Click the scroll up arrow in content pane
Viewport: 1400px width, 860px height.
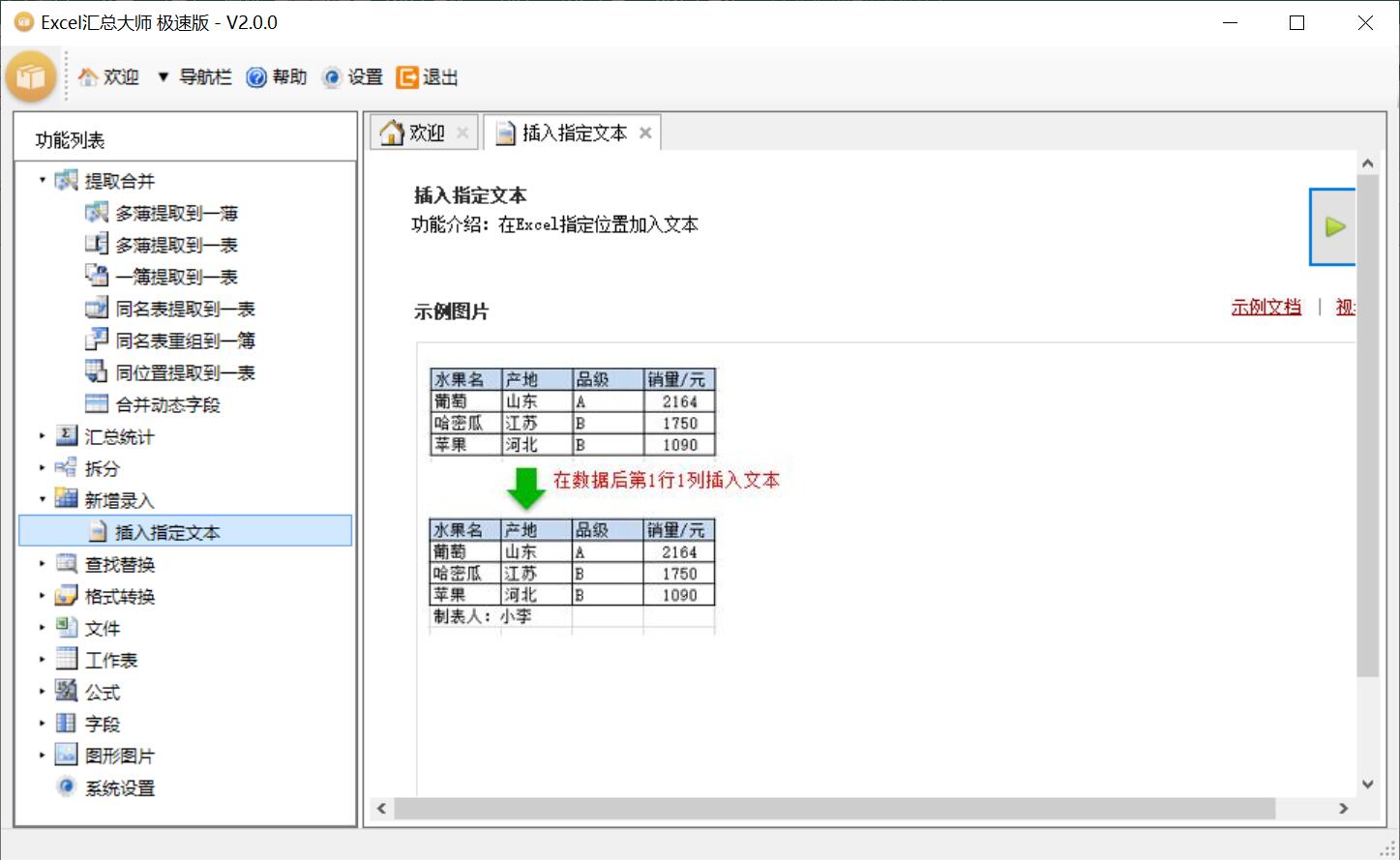[x=1367, y=163]
